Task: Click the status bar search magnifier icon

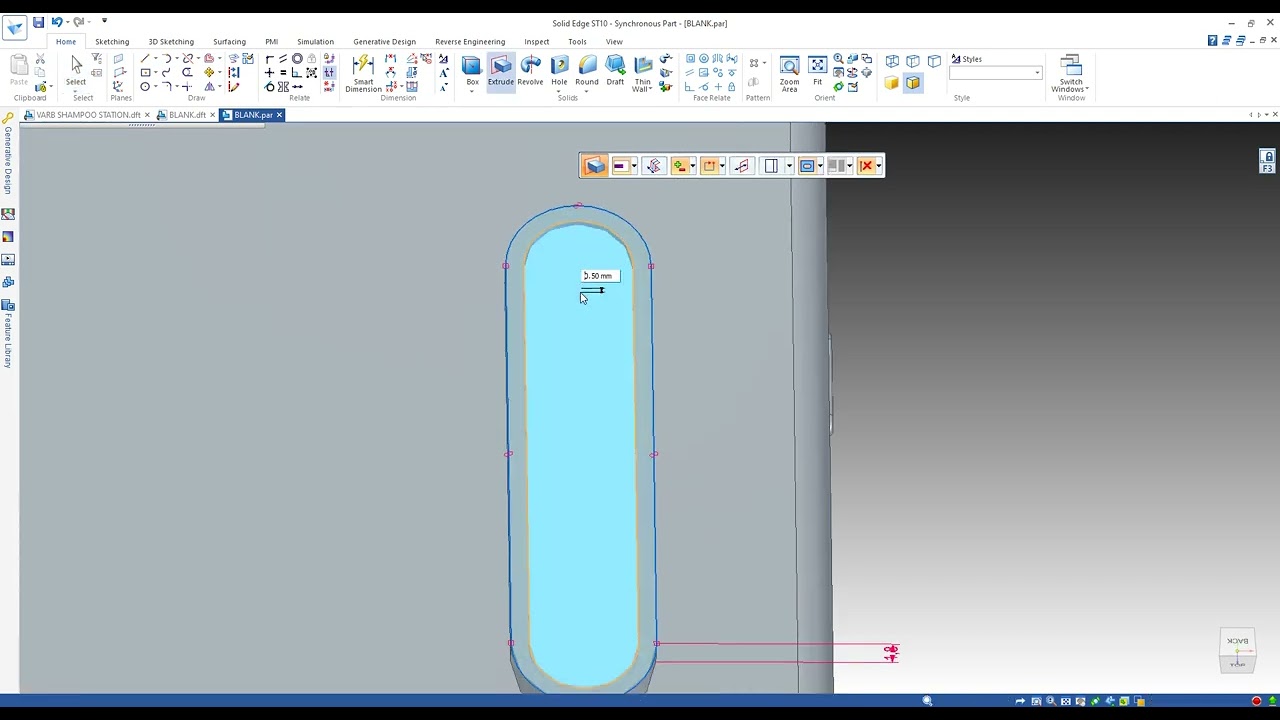Action: coord(927,701)
